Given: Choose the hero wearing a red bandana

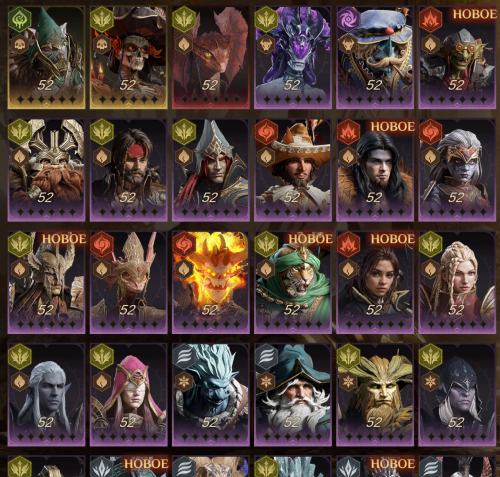Looking at the screenshot, I should point(128,170).
